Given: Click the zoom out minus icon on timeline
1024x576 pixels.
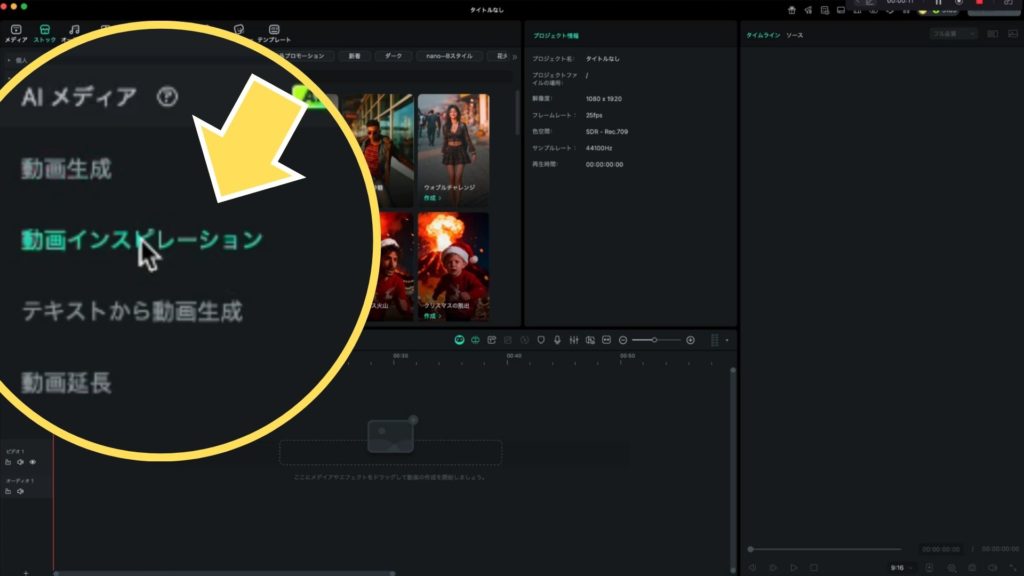Looking at the screenshot, I should click(623, 340).
